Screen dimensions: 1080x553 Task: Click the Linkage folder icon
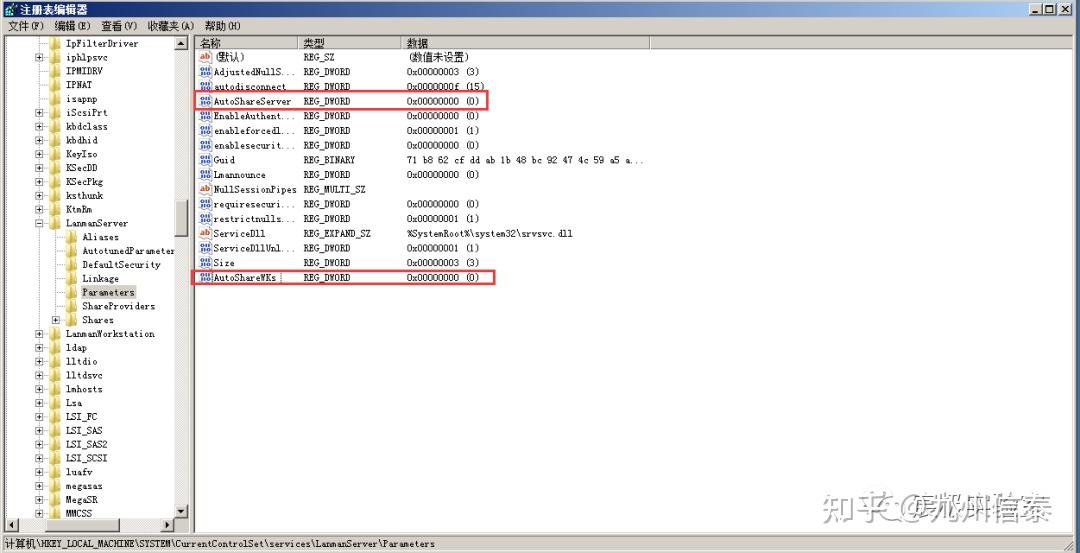click(72, 278)
